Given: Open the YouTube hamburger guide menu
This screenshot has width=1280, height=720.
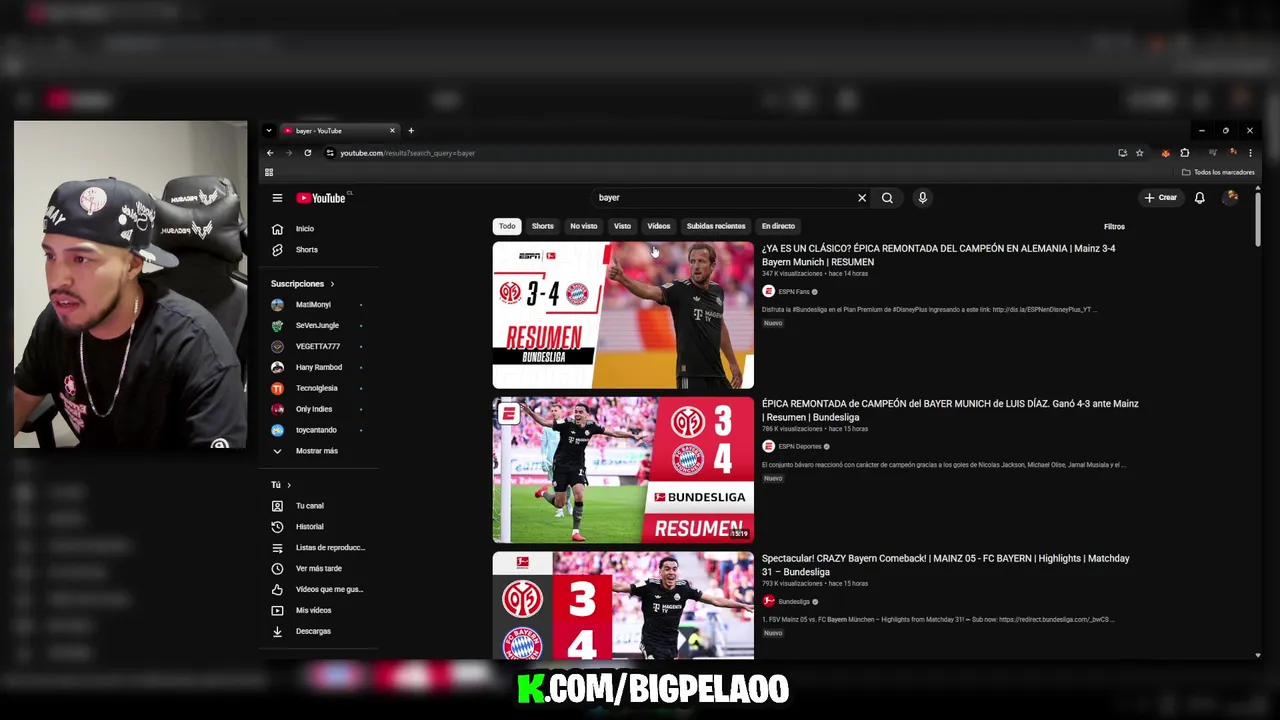Looking at the screenshot, I should coord(277,198).
